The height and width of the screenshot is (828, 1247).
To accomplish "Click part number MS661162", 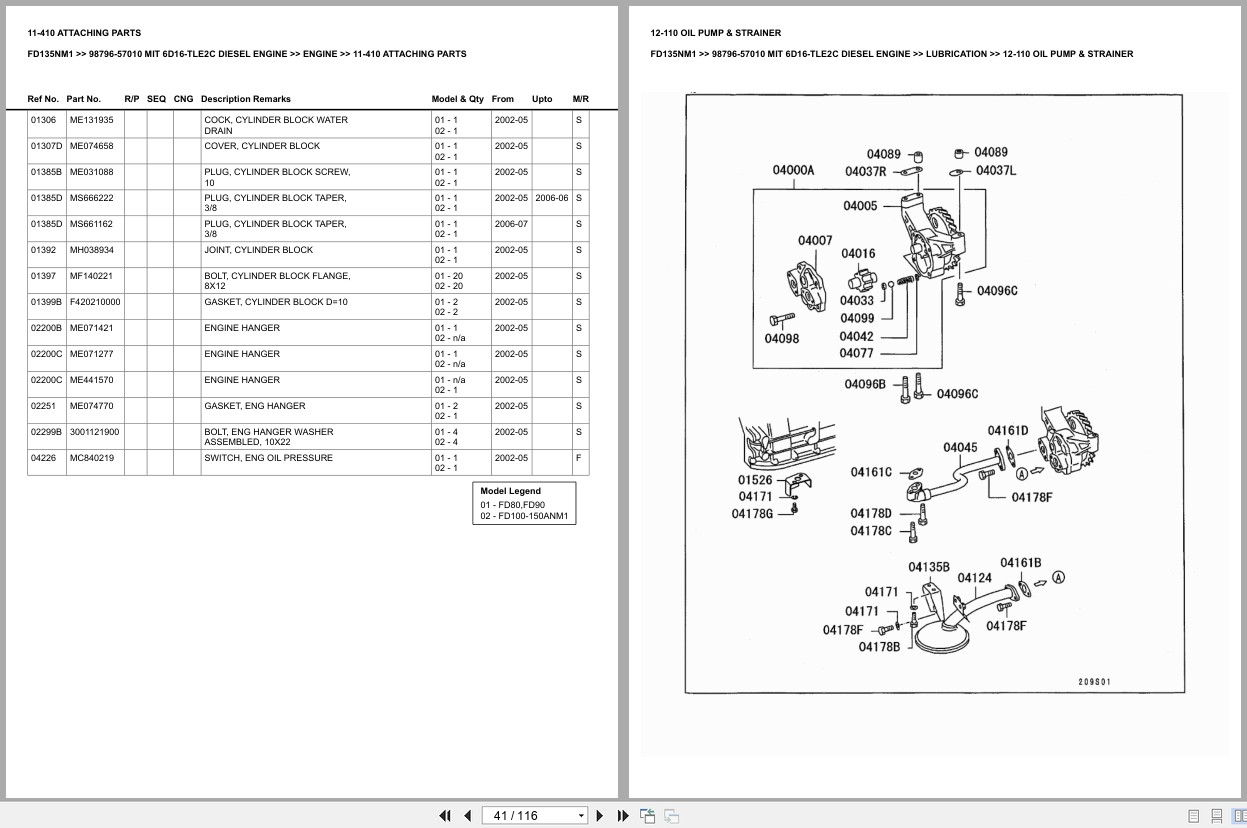I will [91, 224].
